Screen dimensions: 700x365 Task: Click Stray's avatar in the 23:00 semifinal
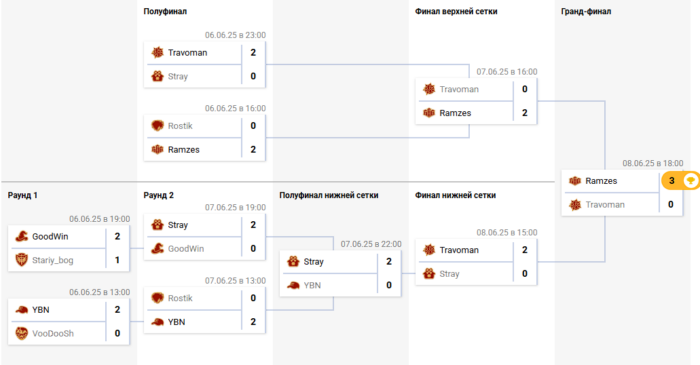(157, 76)
